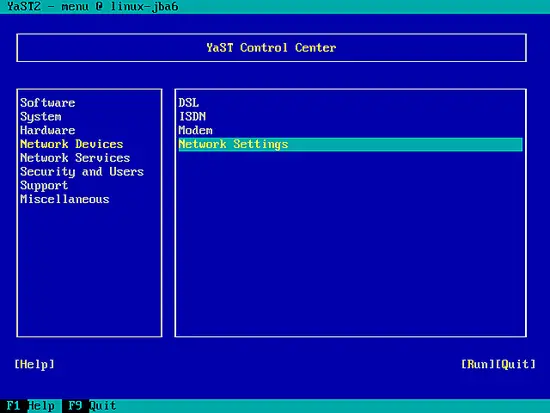
Task: Open the System category
Action: click(x=41, y=116)
